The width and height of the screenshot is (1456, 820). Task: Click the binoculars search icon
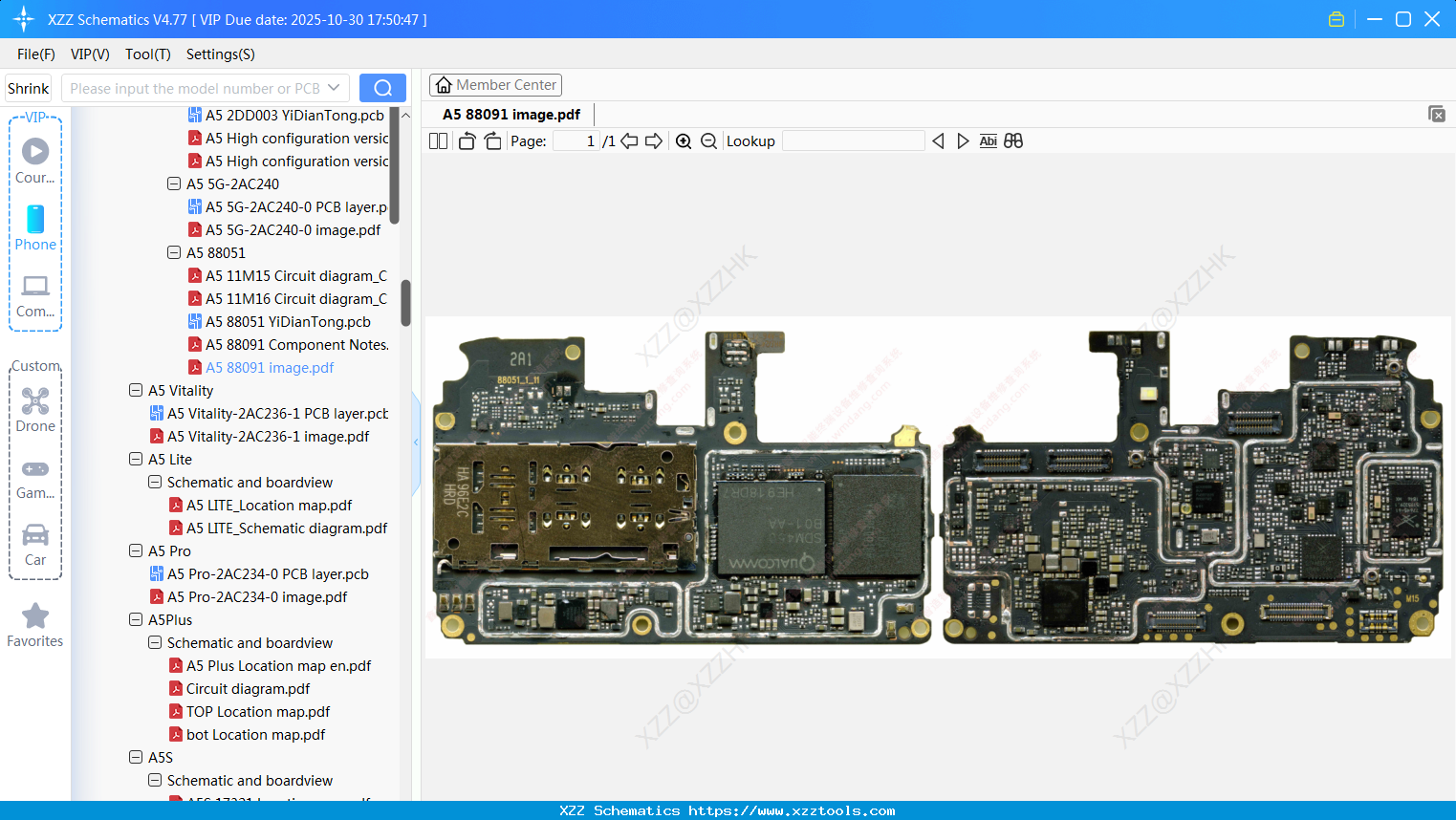pos(1013,141)
